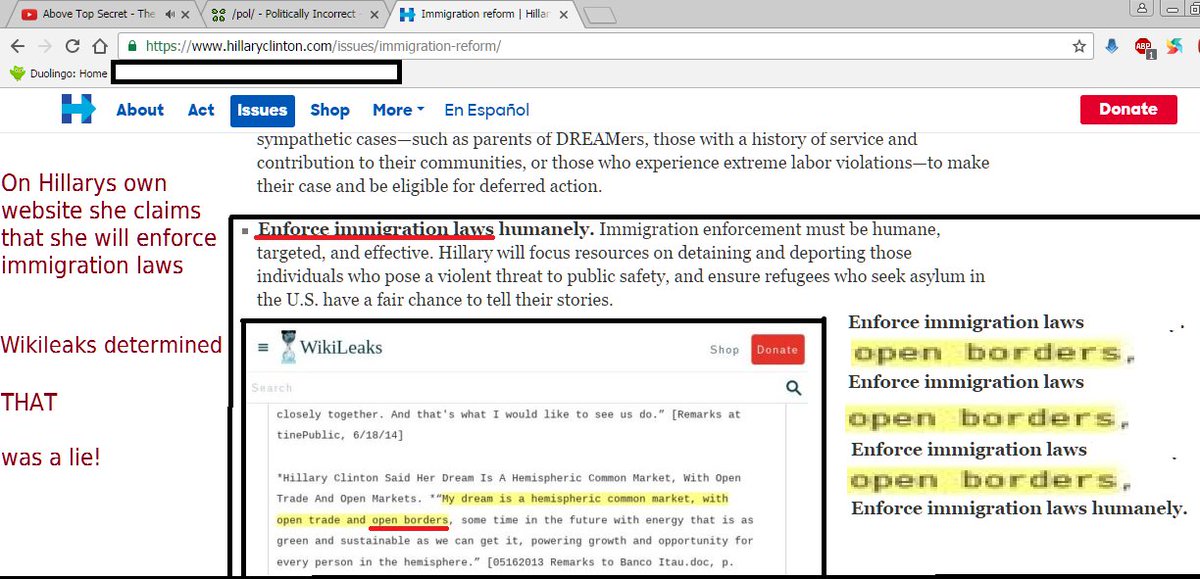Click the WikiLeaks search magnifier icon
The height and width of the screenshot is (579, 1200).
click(794, 388)
